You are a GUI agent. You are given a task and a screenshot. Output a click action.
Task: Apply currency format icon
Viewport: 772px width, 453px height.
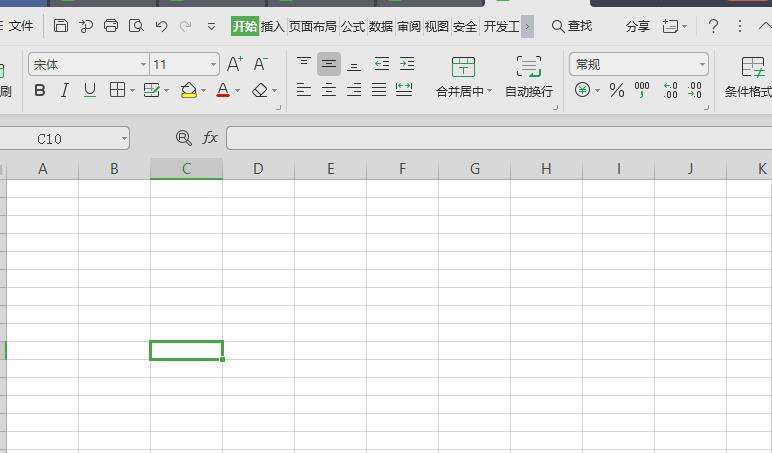click(x=582, y=90)
